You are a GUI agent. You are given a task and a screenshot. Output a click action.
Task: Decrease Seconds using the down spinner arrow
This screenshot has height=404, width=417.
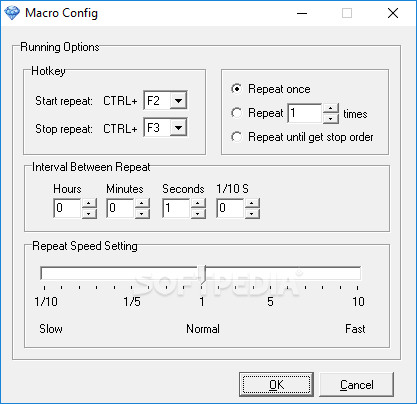(198, 213)
